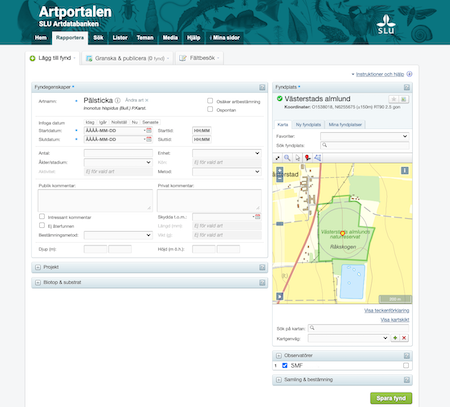
Task: Click the Senaste date button
Action: (150, 122)
